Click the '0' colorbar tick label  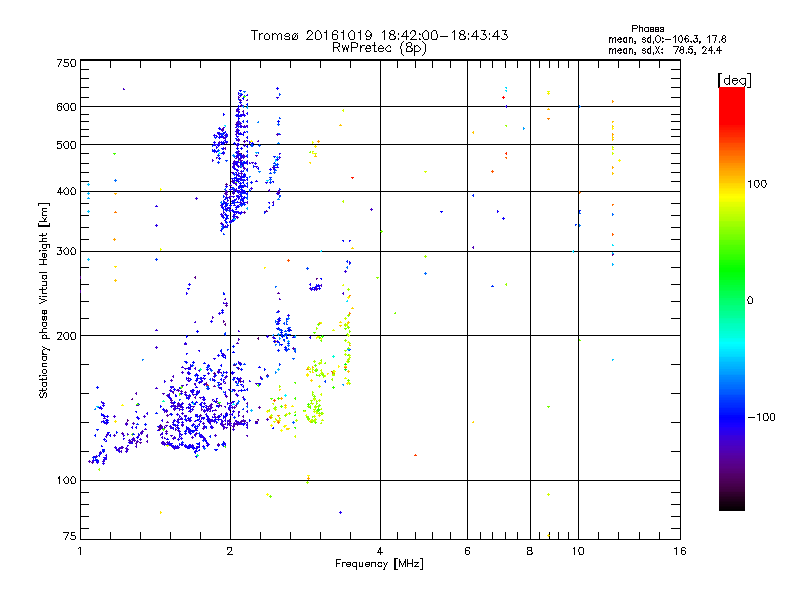pyautogui.click(x=749, y=301)
